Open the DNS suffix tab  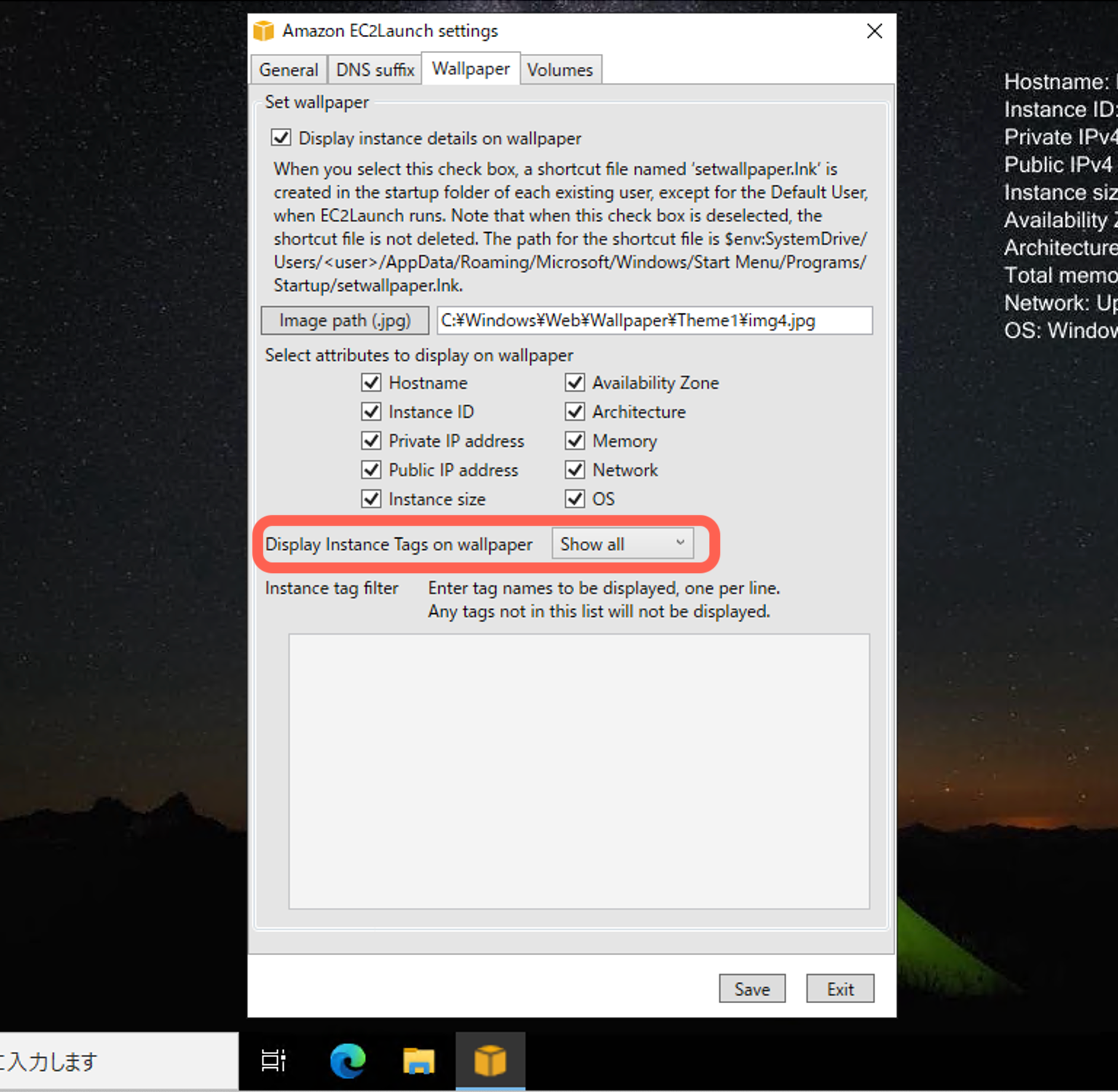[x=375, y=70]
